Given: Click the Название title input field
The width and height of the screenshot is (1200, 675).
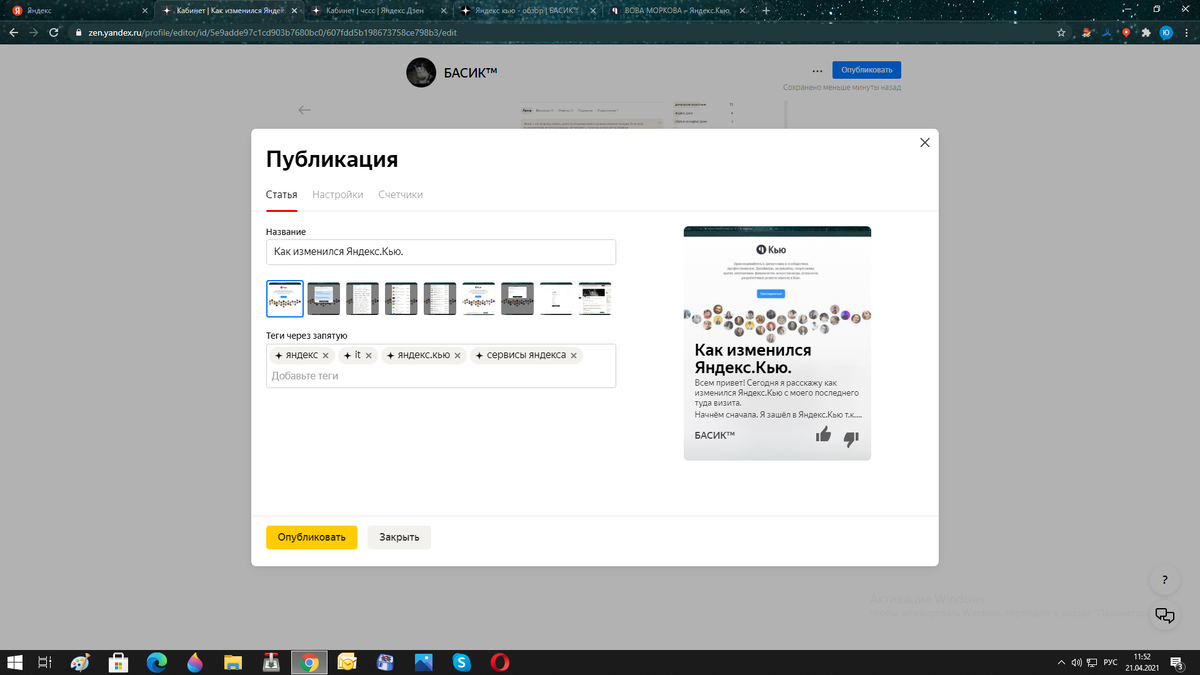Looking at the screenshot, I should (441, 252).
